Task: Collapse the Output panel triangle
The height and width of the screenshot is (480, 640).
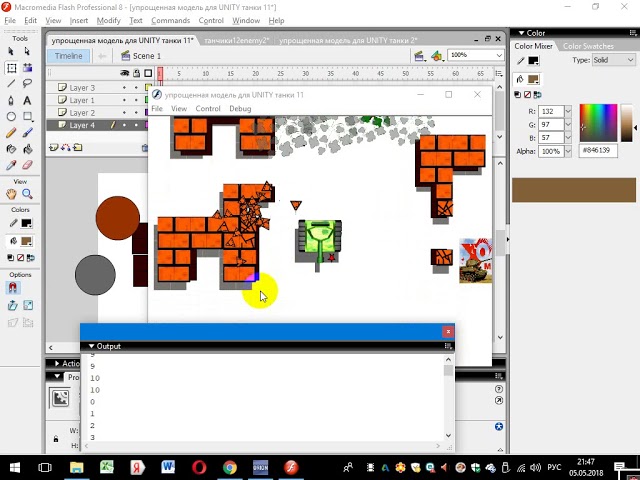Action: (91, 346)
